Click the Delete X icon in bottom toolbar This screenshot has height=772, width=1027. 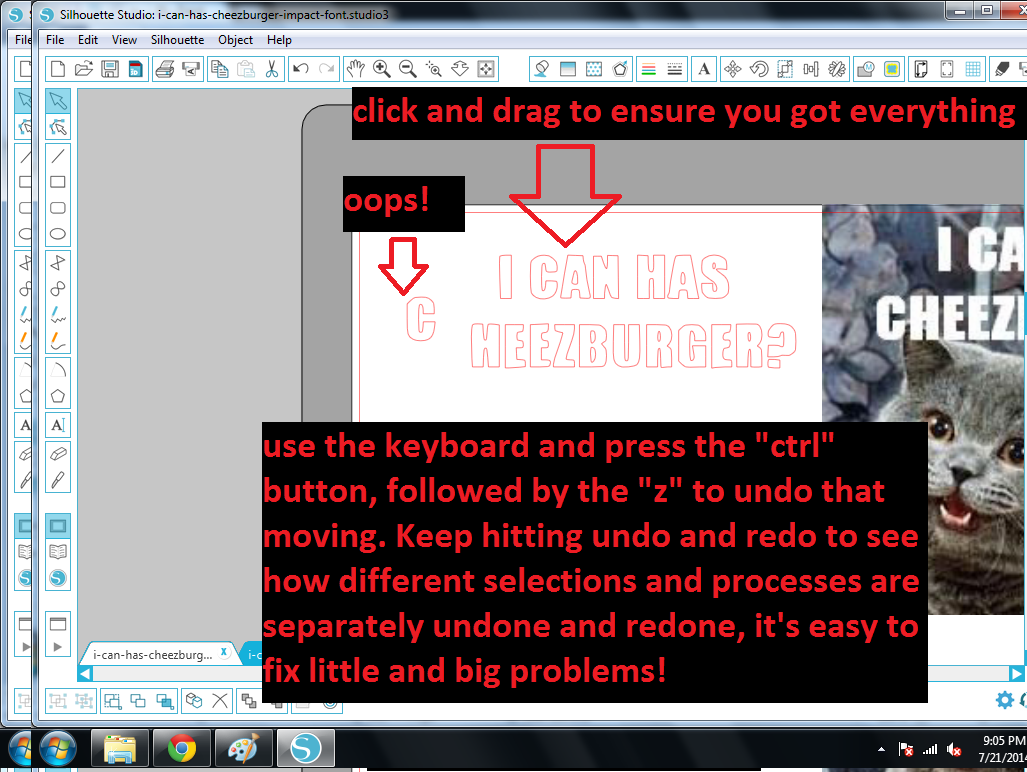click(220, 701)
